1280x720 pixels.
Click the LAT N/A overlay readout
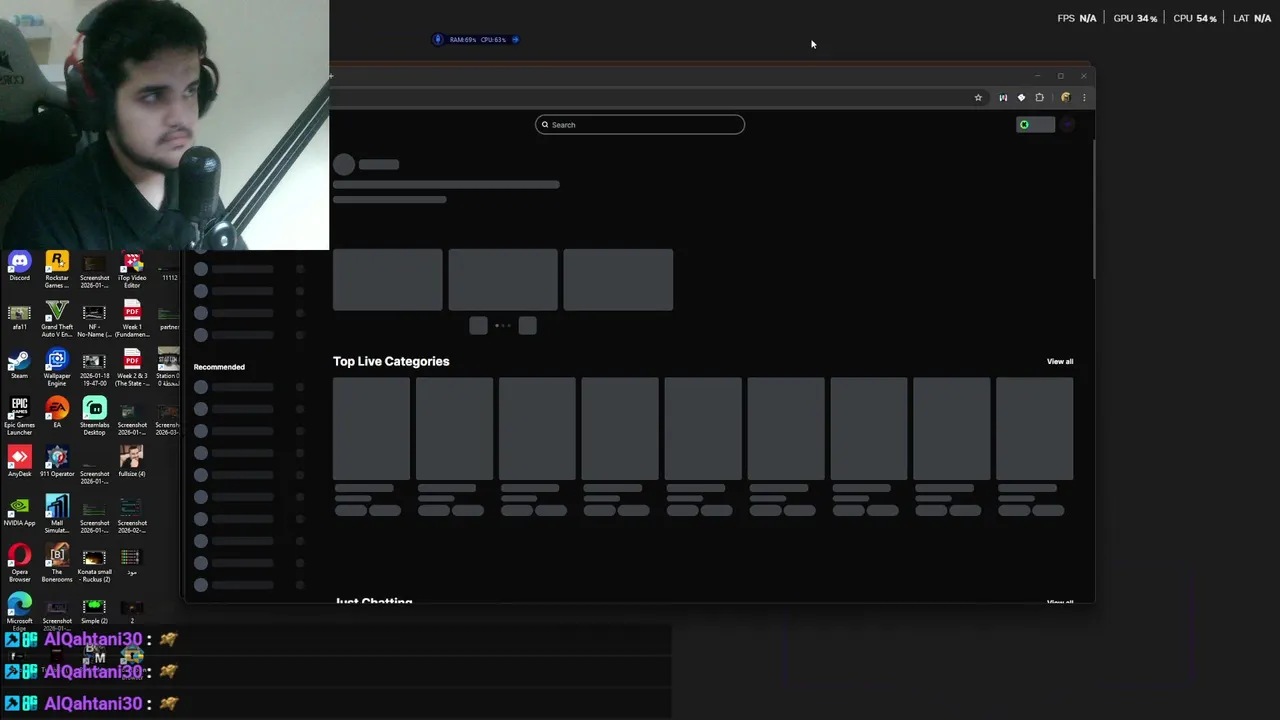click(1252, 19)
